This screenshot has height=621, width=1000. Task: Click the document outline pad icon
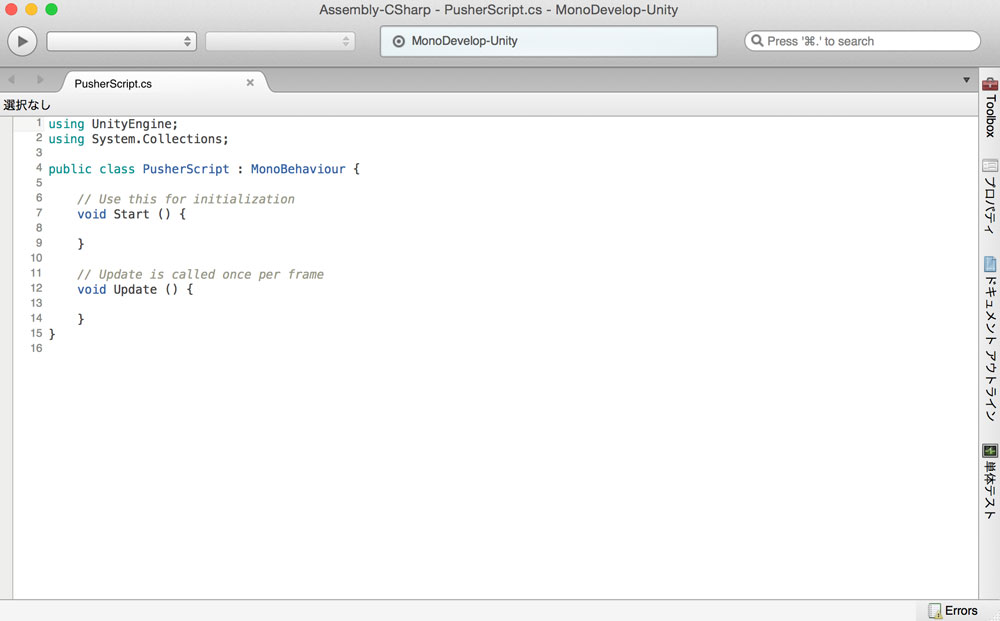(990, 264)
